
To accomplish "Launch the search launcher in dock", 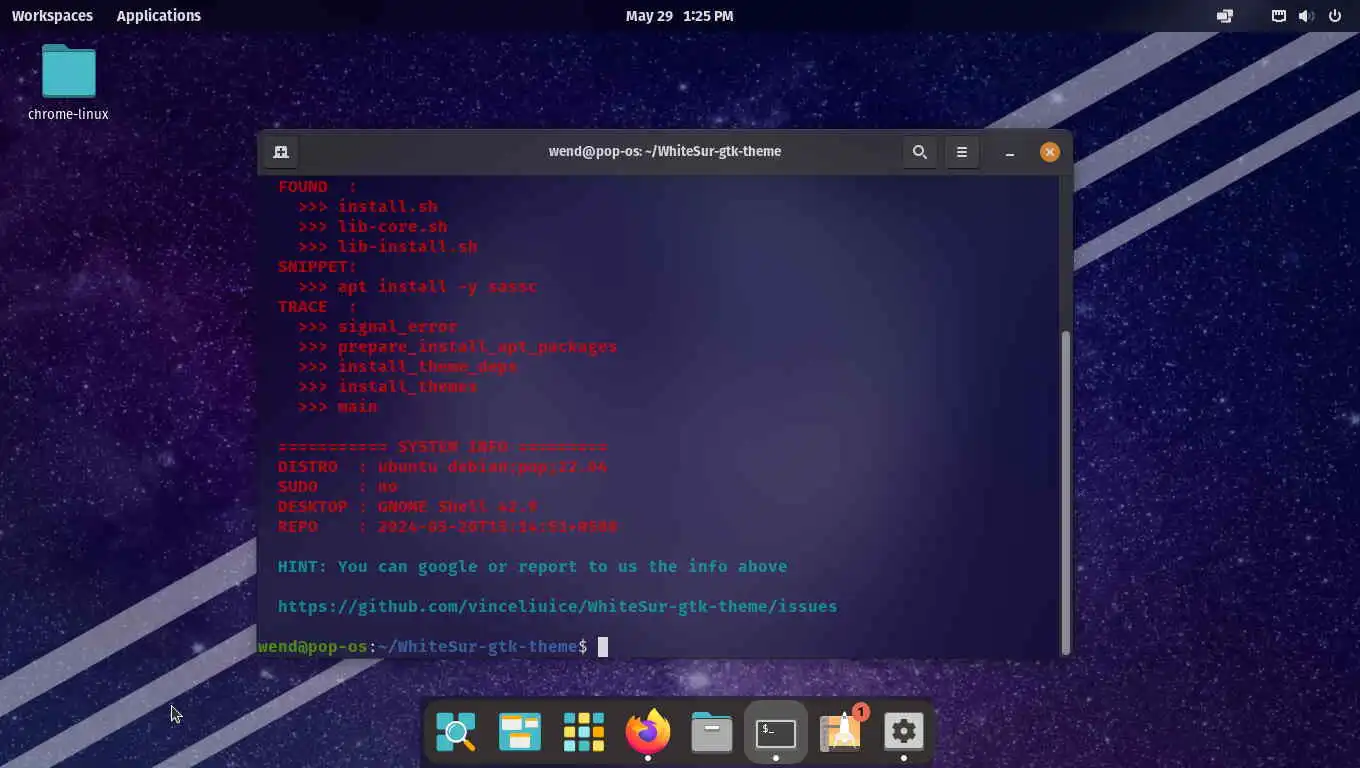I will click(456, 732).
